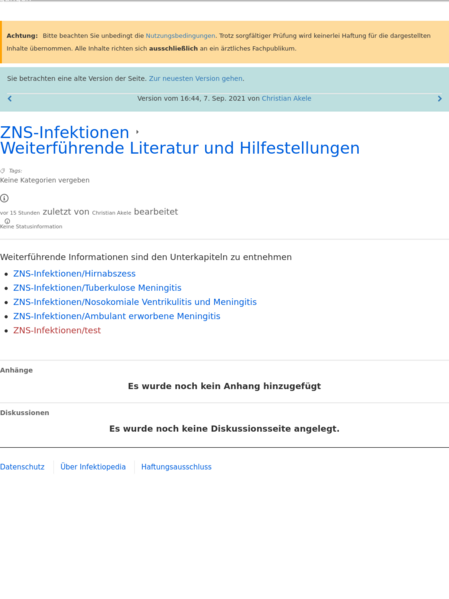Click 'Keine Kategorien vergeben' text
The width and height of the screenshot is (449, 599).
coord(45,180)
